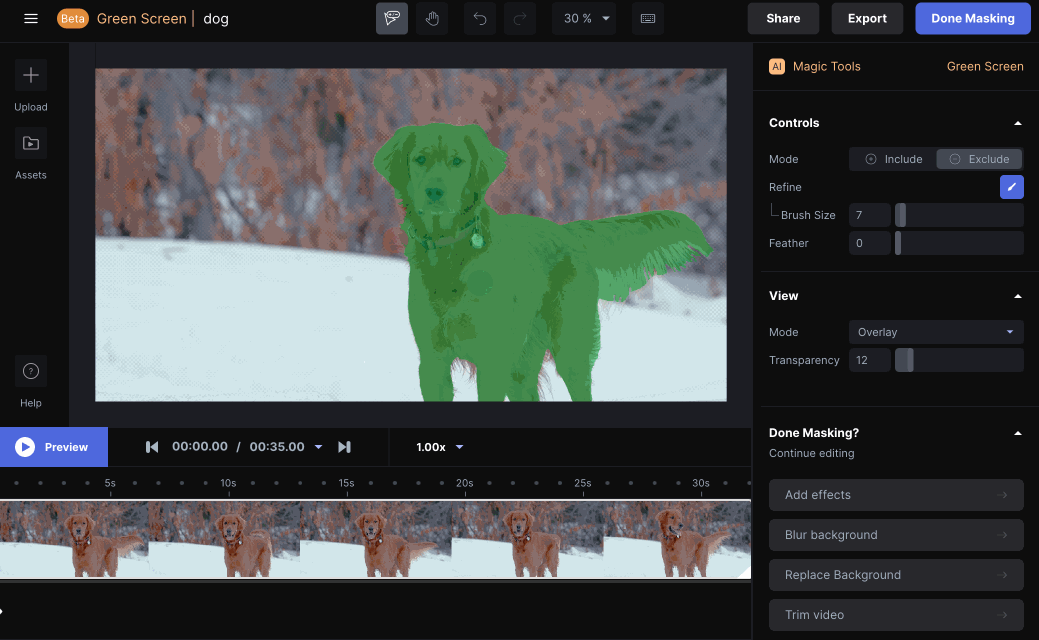Screen dimensions: 1039x640
Task: Select Exclude mode
Action: [x=979, y=159]
